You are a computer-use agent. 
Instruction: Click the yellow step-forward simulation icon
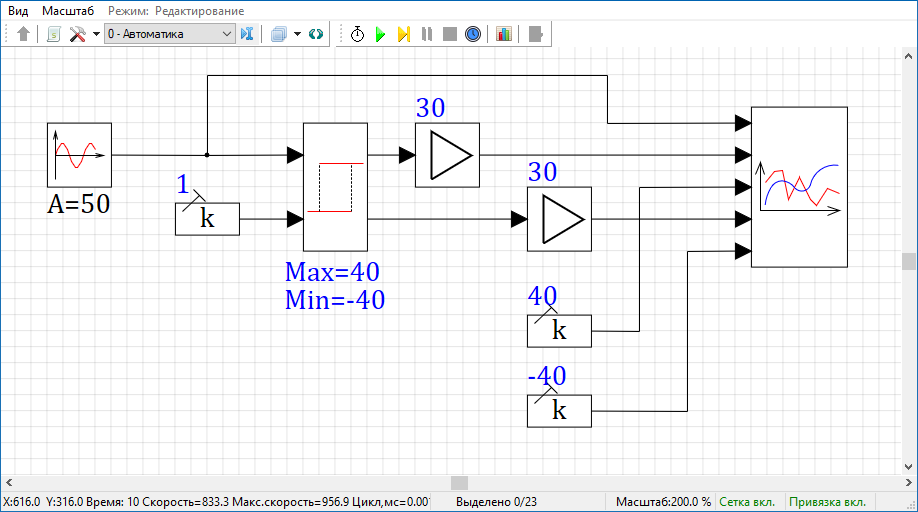pos(403,34)
